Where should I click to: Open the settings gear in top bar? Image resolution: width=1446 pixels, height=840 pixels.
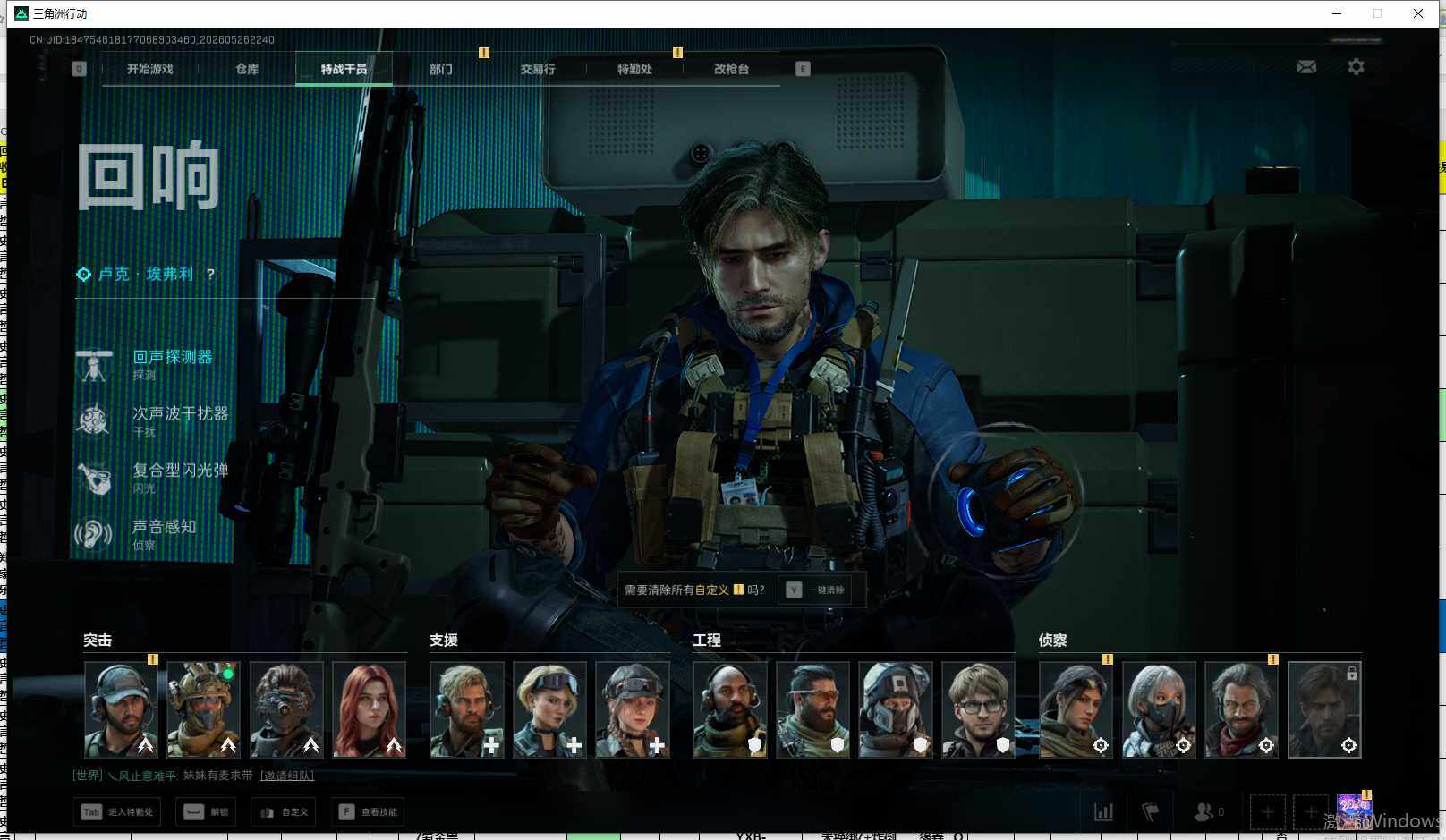[1356, 67]
